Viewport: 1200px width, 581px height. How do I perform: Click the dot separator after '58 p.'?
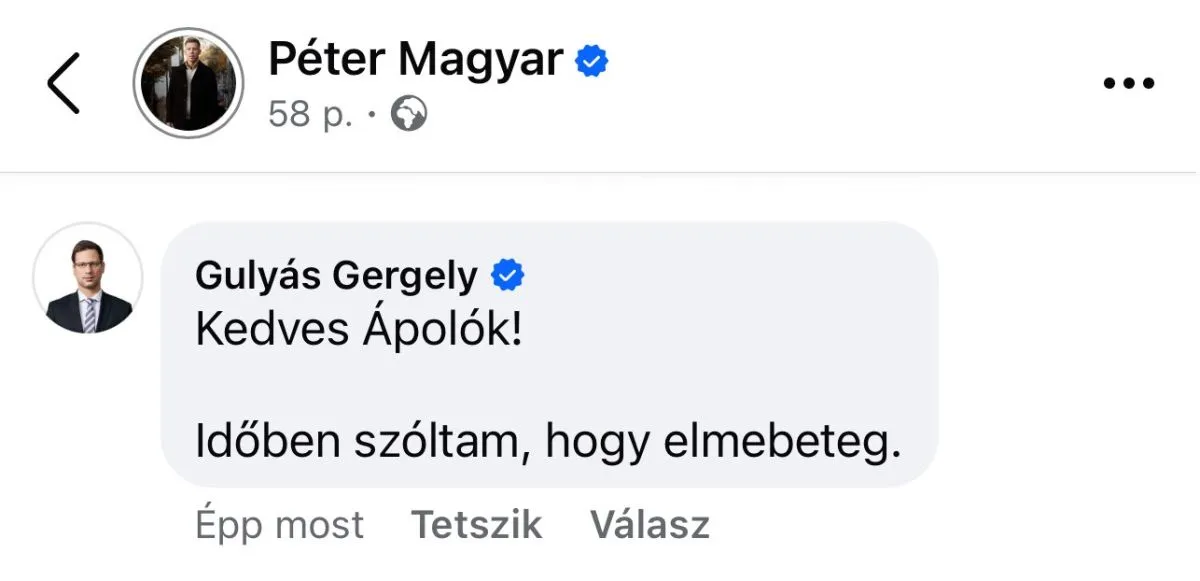pyautogui.click(x=371, y=117)
